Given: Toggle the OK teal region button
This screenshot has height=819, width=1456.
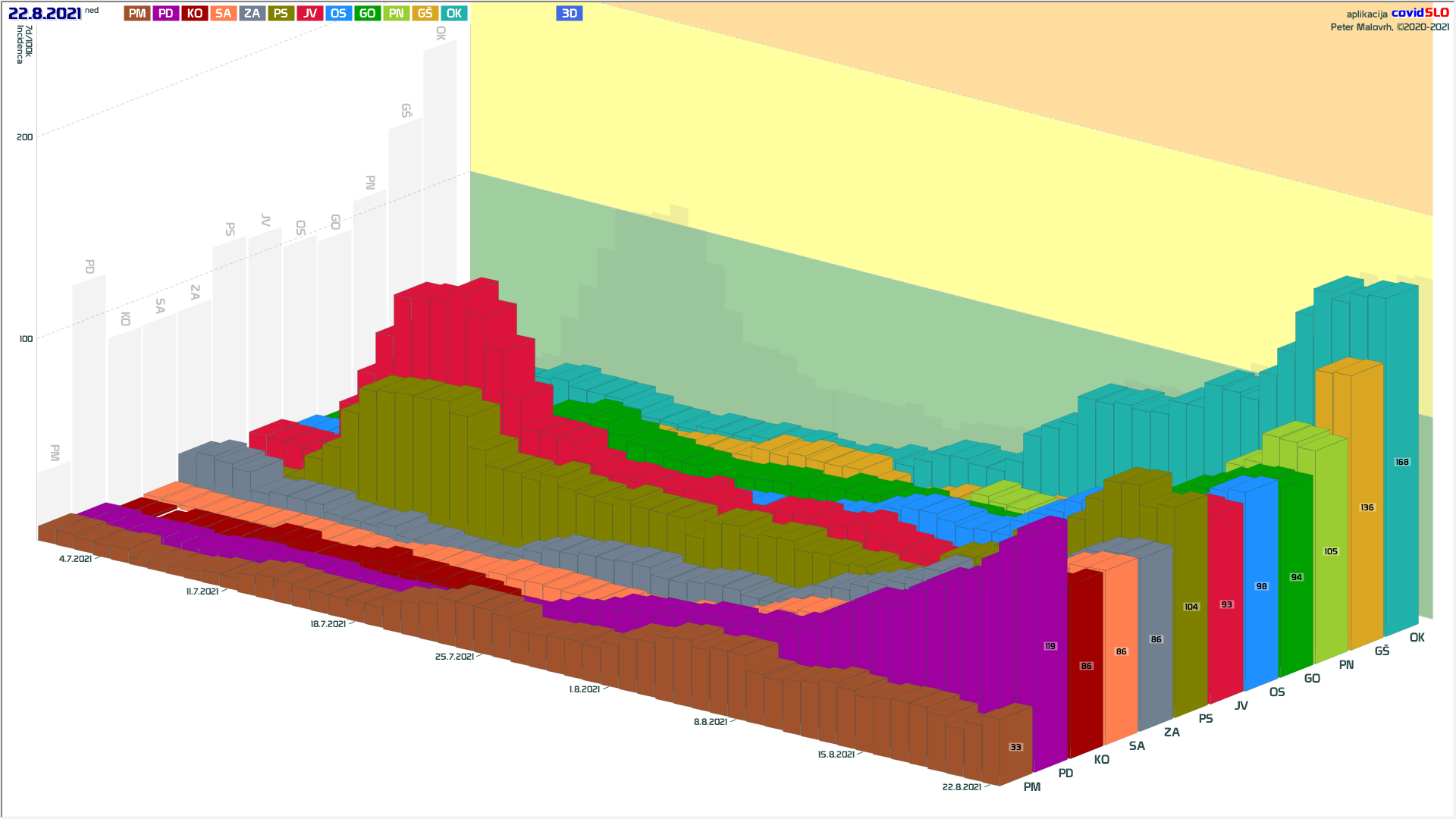Looking at the screenshot, I should tap(454, 14).
